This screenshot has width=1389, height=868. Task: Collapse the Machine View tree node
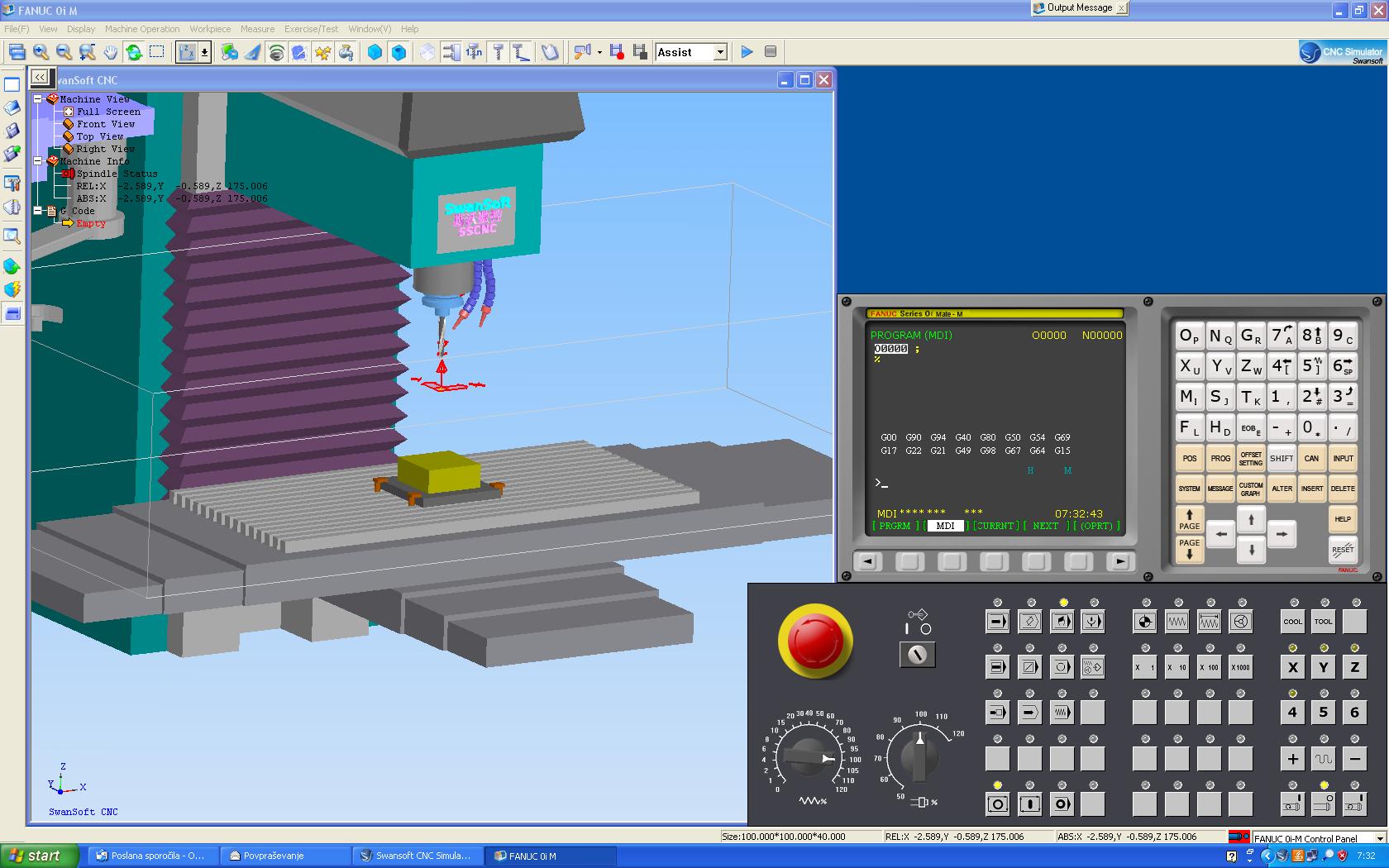(38, 98)
